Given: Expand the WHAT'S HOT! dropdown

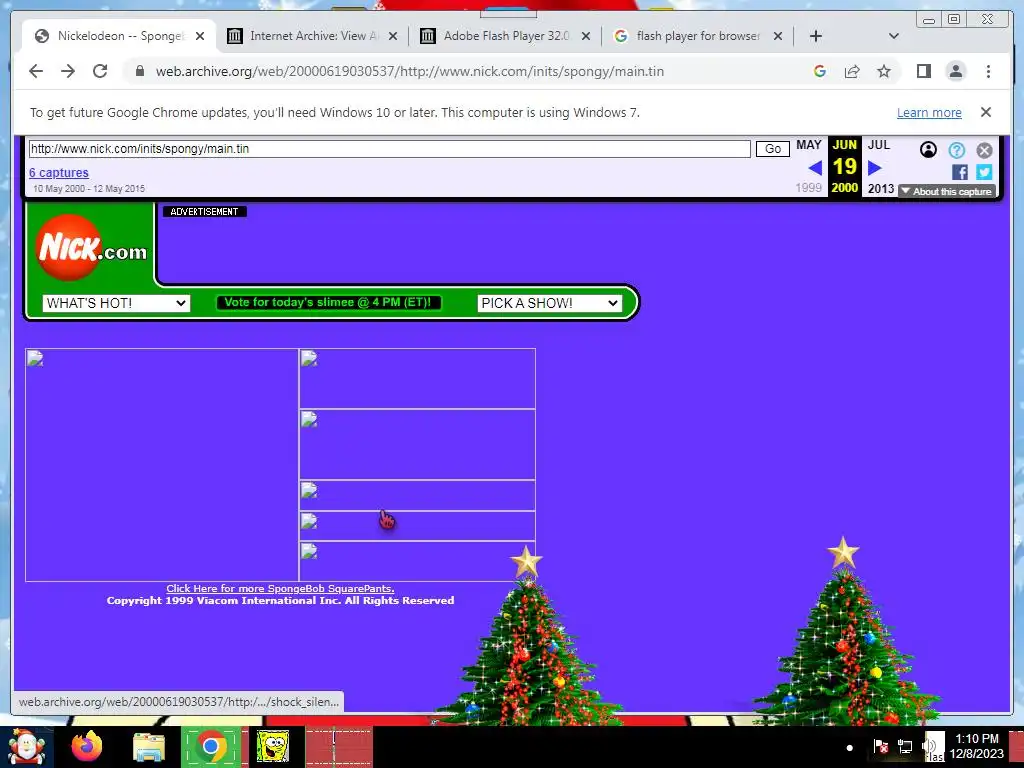Looking at the screenshot, I should coord(116,303).
